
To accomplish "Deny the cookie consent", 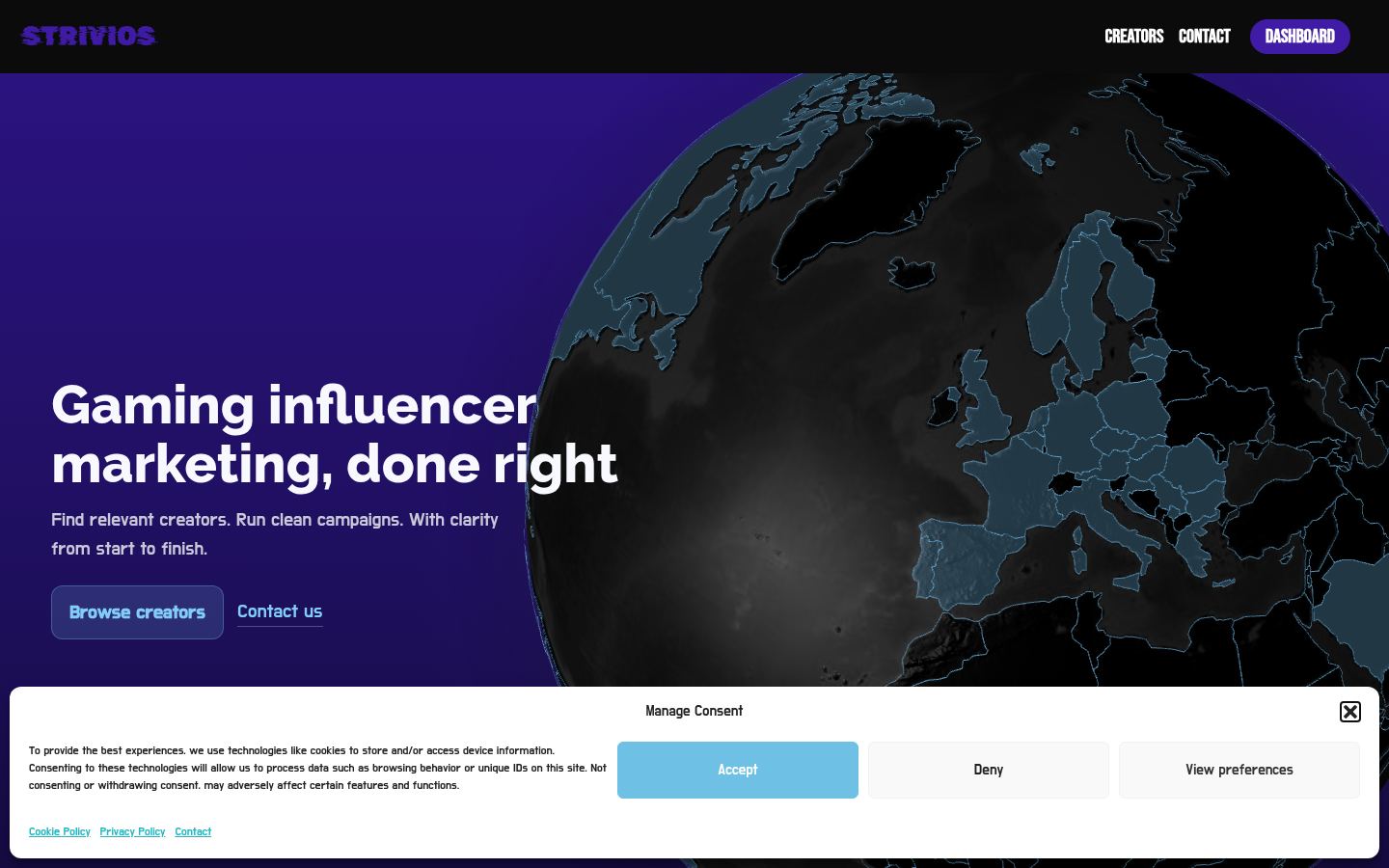I will click(x=989, y=770).
